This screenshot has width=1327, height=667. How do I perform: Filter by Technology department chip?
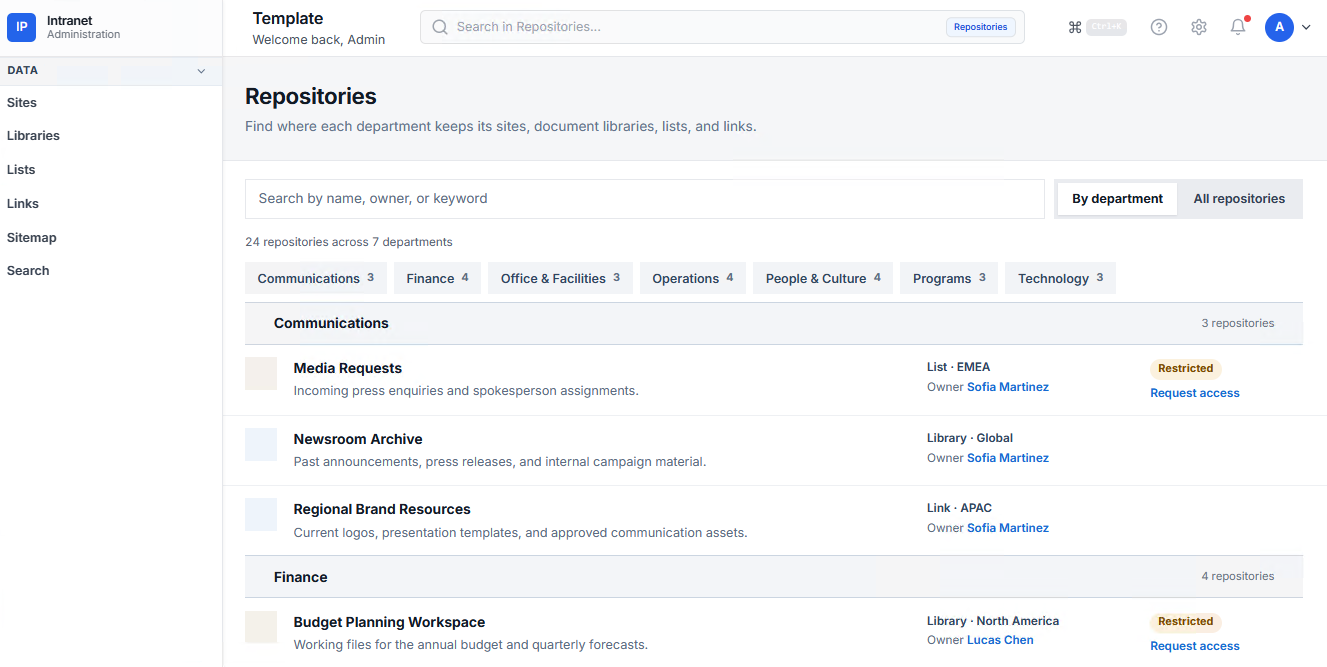point(1060,278)
